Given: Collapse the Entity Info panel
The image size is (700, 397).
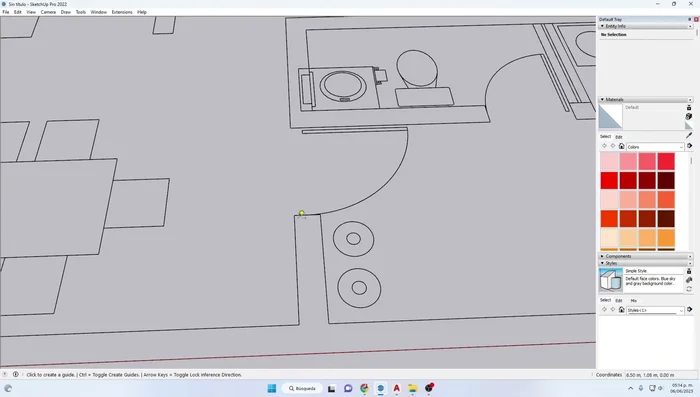Looking at the screenshot, I should pyautogui.click(x=602, y=26).
